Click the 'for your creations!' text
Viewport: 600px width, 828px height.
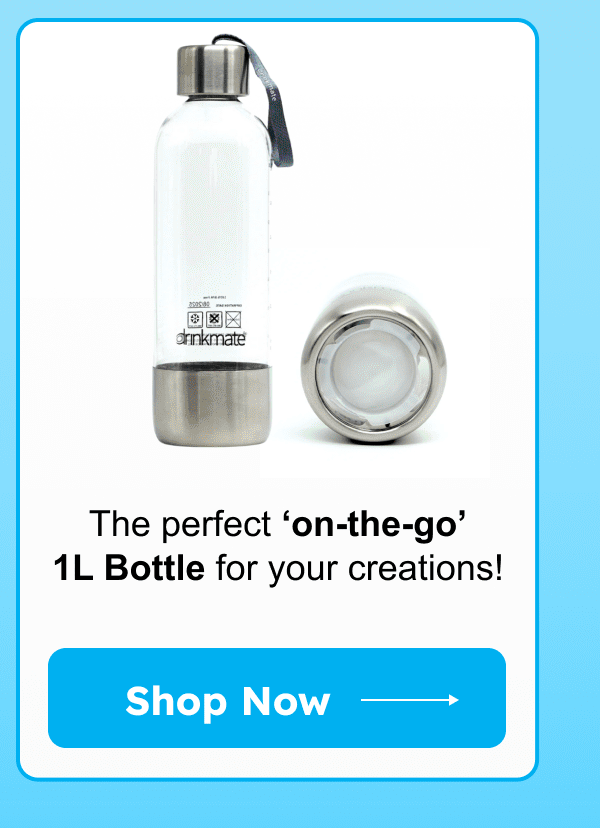click(x=359, y=570)
